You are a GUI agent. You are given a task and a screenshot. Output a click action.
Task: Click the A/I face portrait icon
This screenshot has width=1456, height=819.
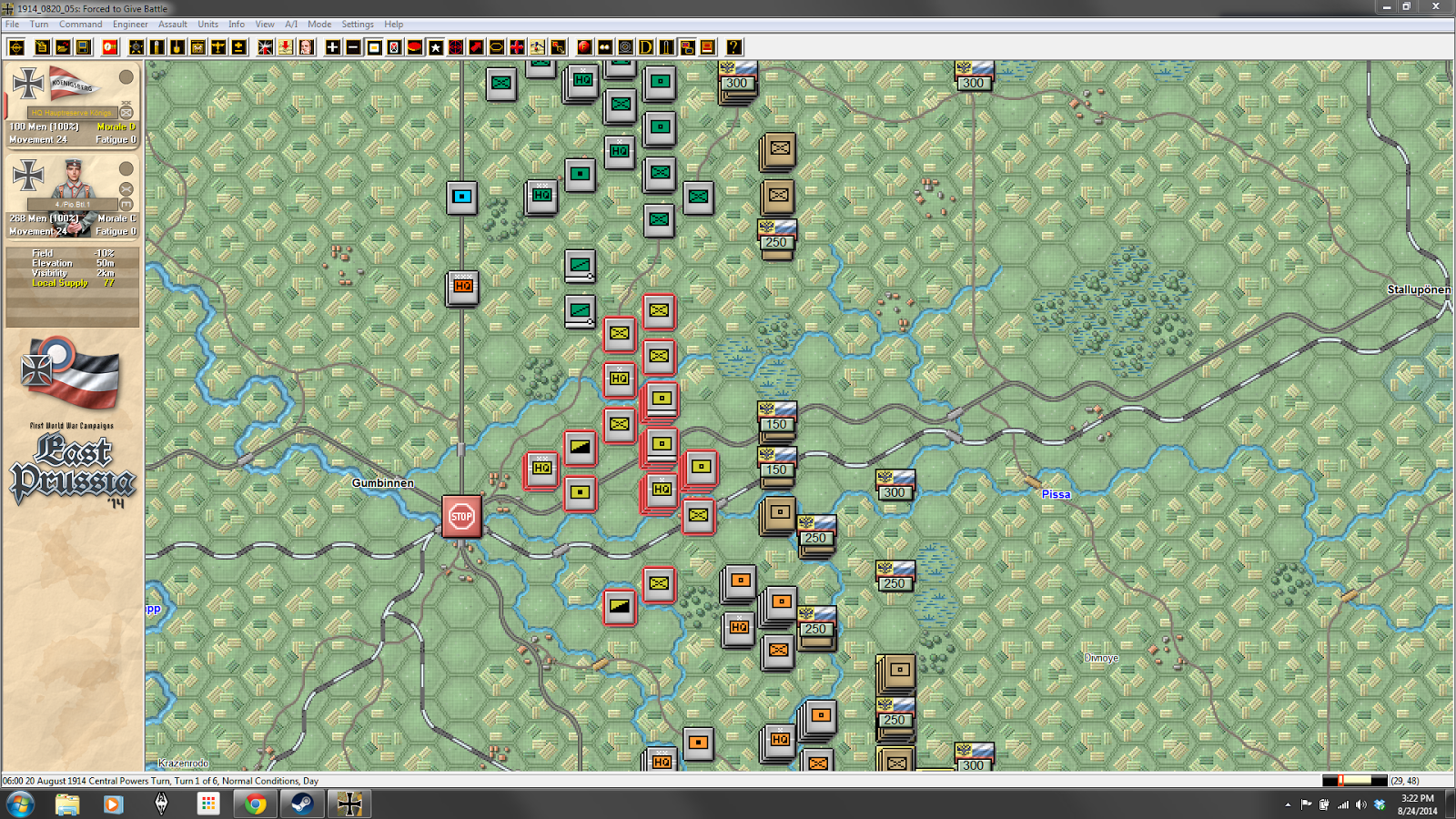[x=307, y=47]
